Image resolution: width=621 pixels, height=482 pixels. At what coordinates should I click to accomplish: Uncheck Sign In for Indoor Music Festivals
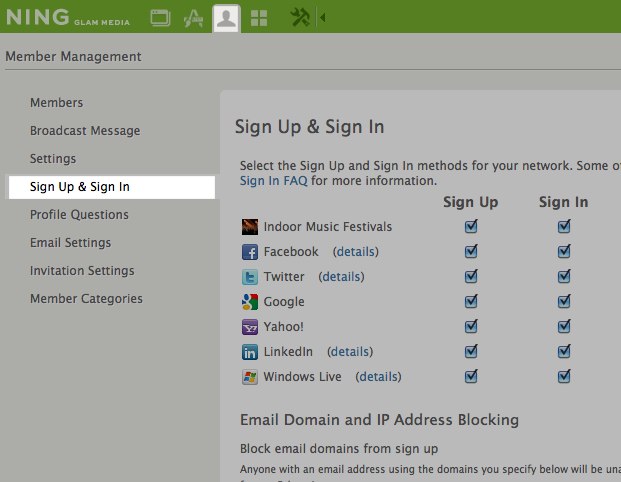point(564,226)
